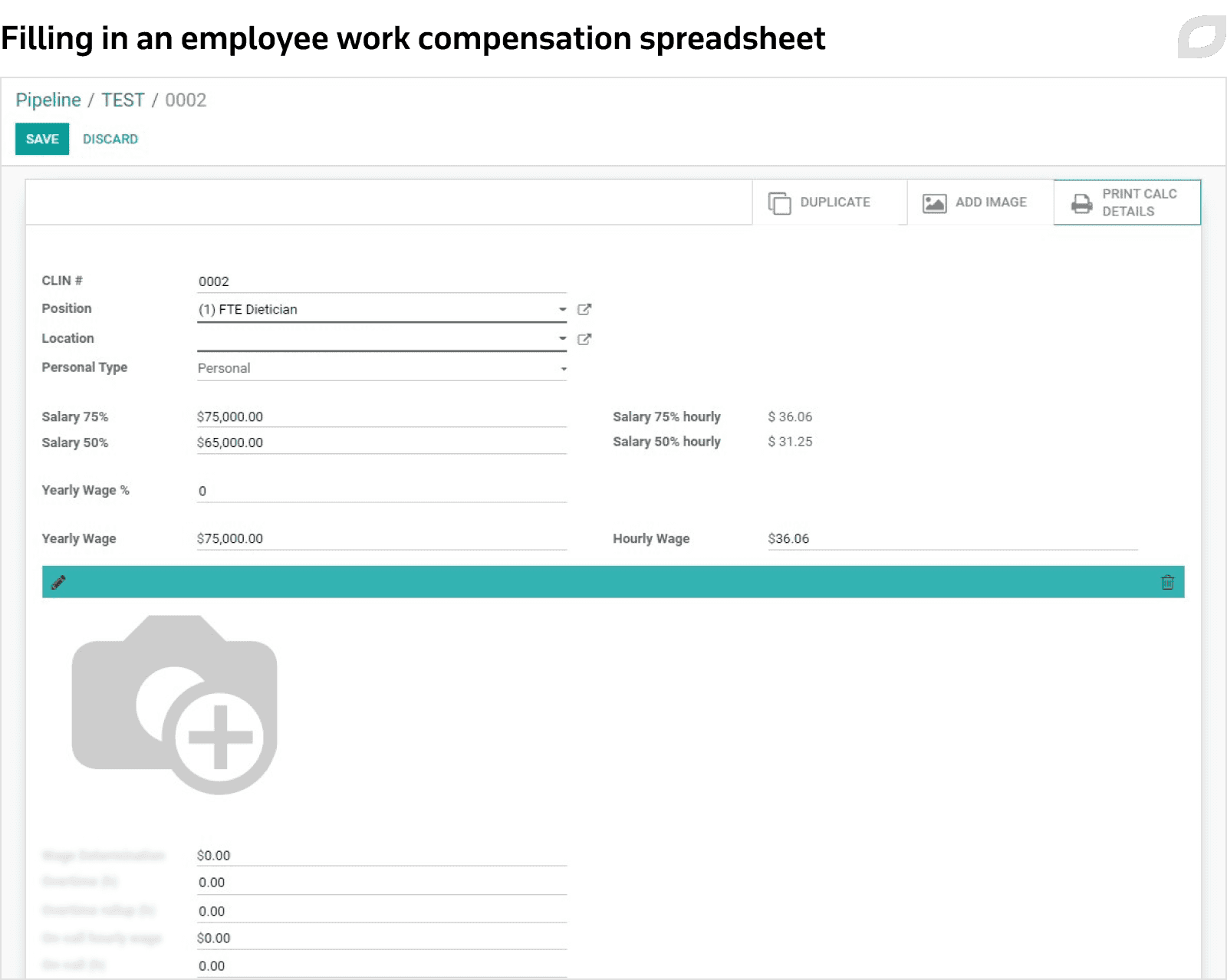
Task: Click the CLIN # field with 0002
Action: click(x=382, y=281)
